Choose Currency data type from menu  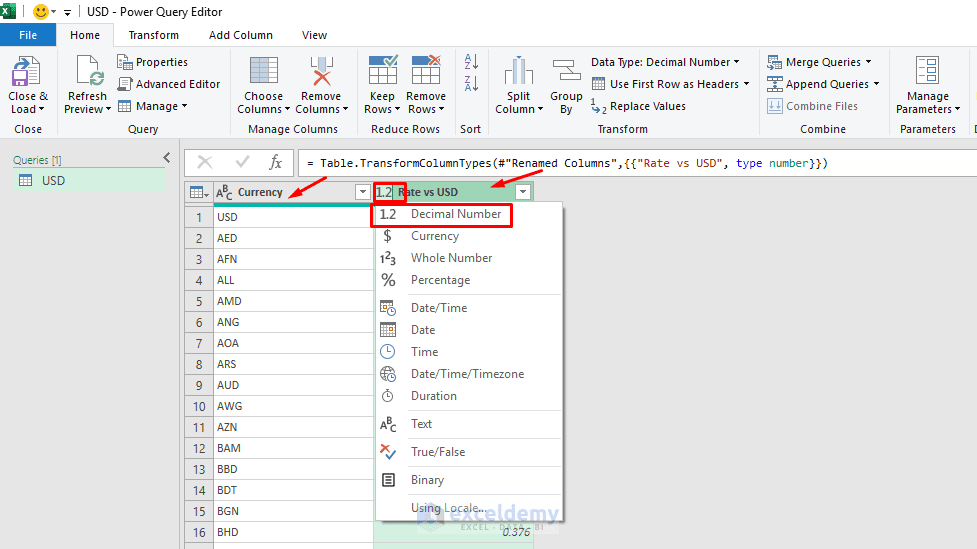(x=469, y=236)
